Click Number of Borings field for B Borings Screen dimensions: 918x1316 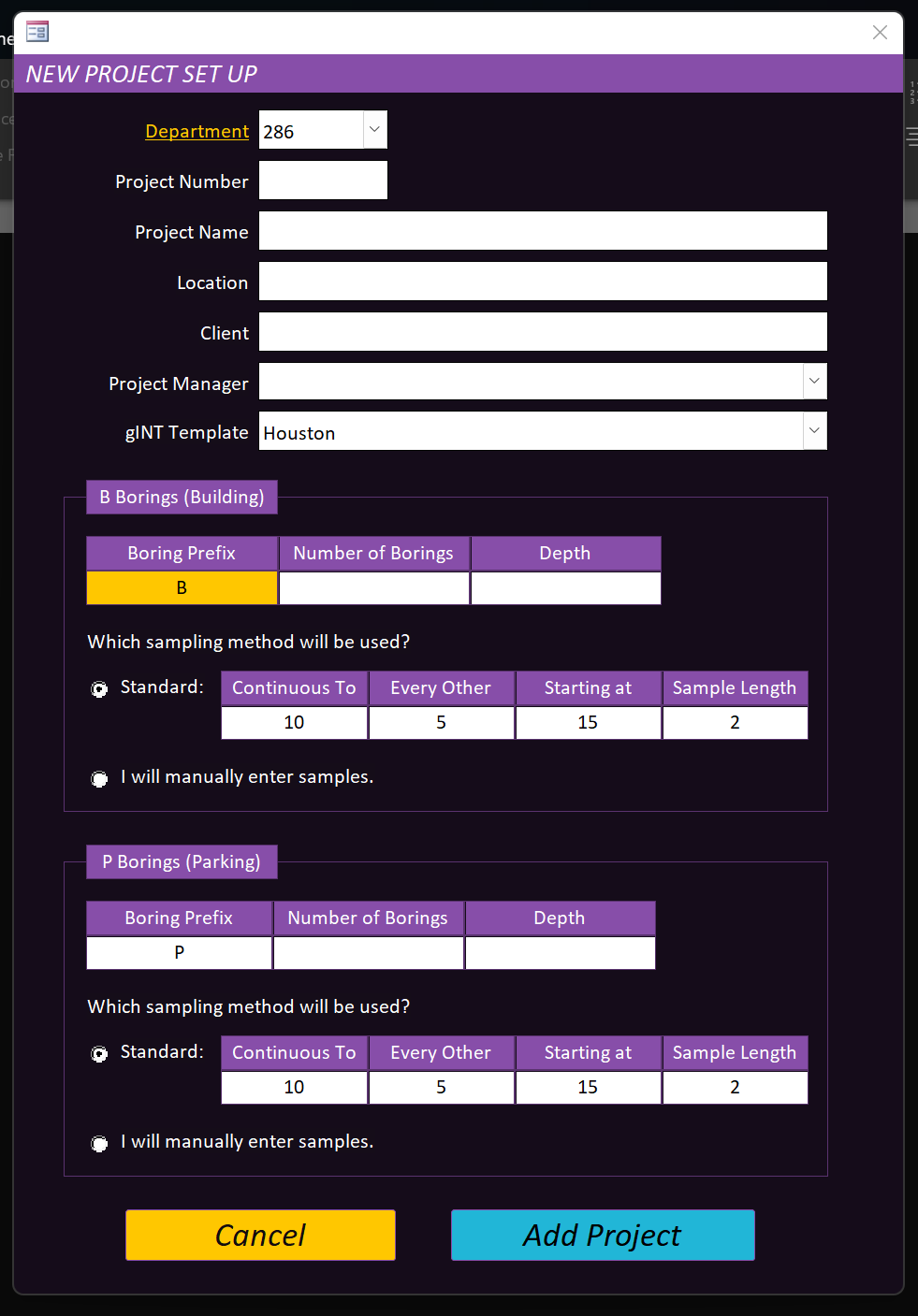click(373, 588)
